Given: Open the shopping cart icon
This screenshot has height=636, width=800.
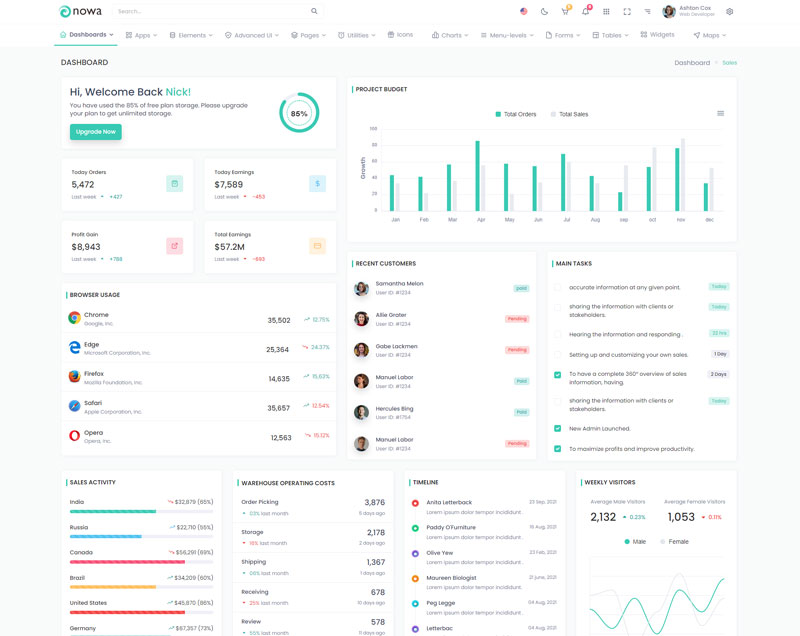Looking at the screenshot, I should pos(565,12).
